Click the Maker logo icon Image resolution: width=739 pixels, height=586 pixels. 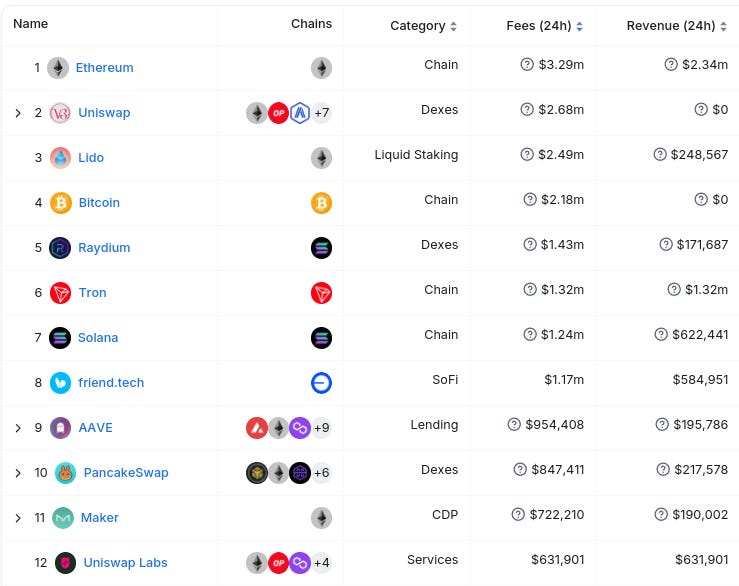click(63, 518)
